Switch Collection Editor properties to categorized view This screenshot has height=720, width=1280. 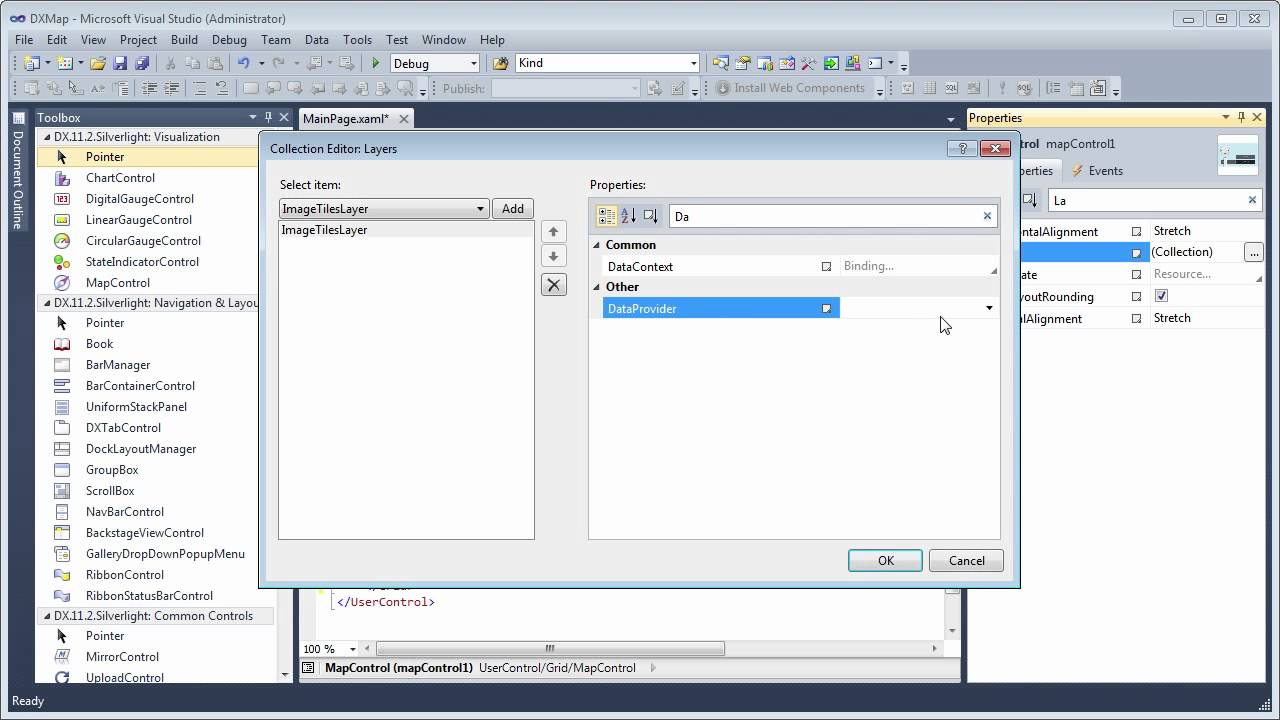pyautogui.click(x=607, y=216)
